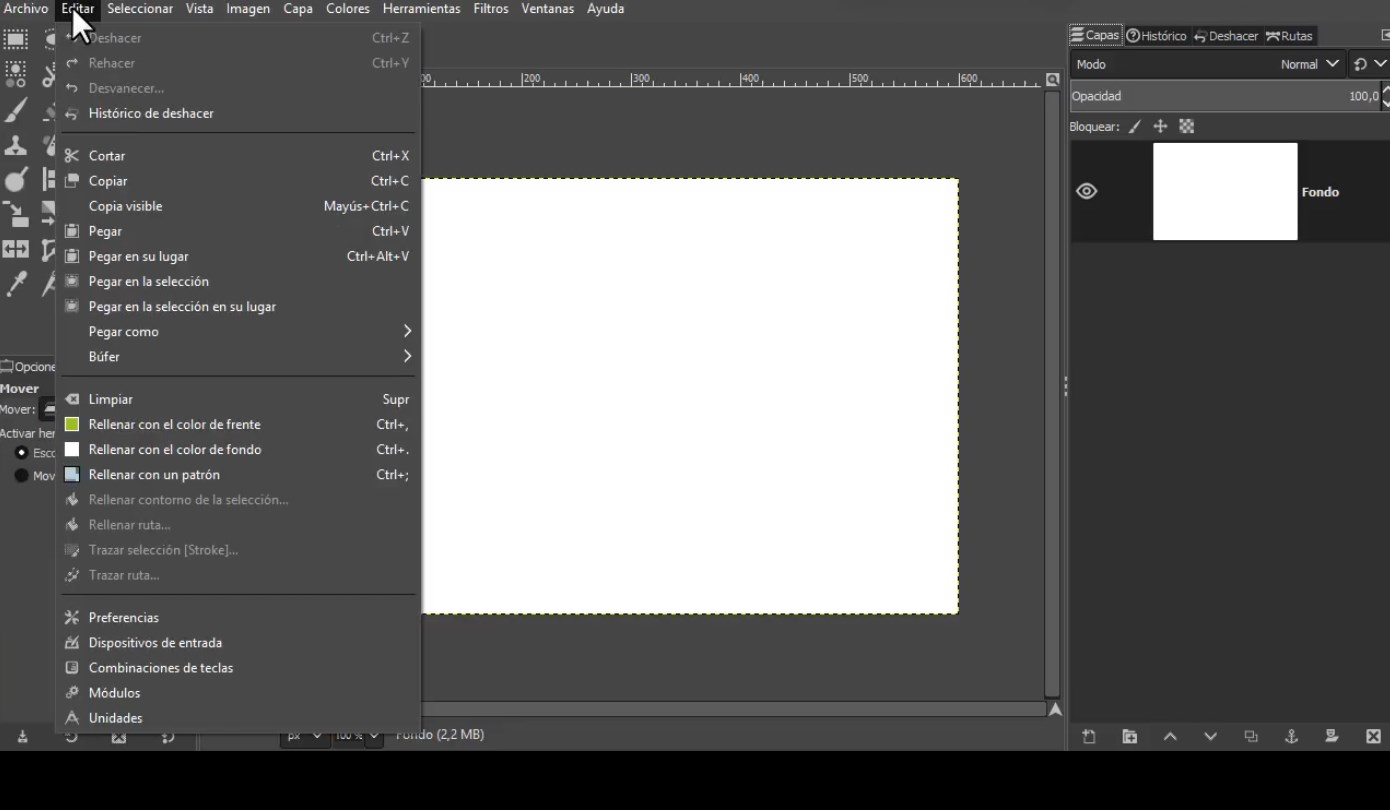This screenshot has width=1390, height=810.
Task: Open the Ayuda menu
Action: (x=605, y=9)
